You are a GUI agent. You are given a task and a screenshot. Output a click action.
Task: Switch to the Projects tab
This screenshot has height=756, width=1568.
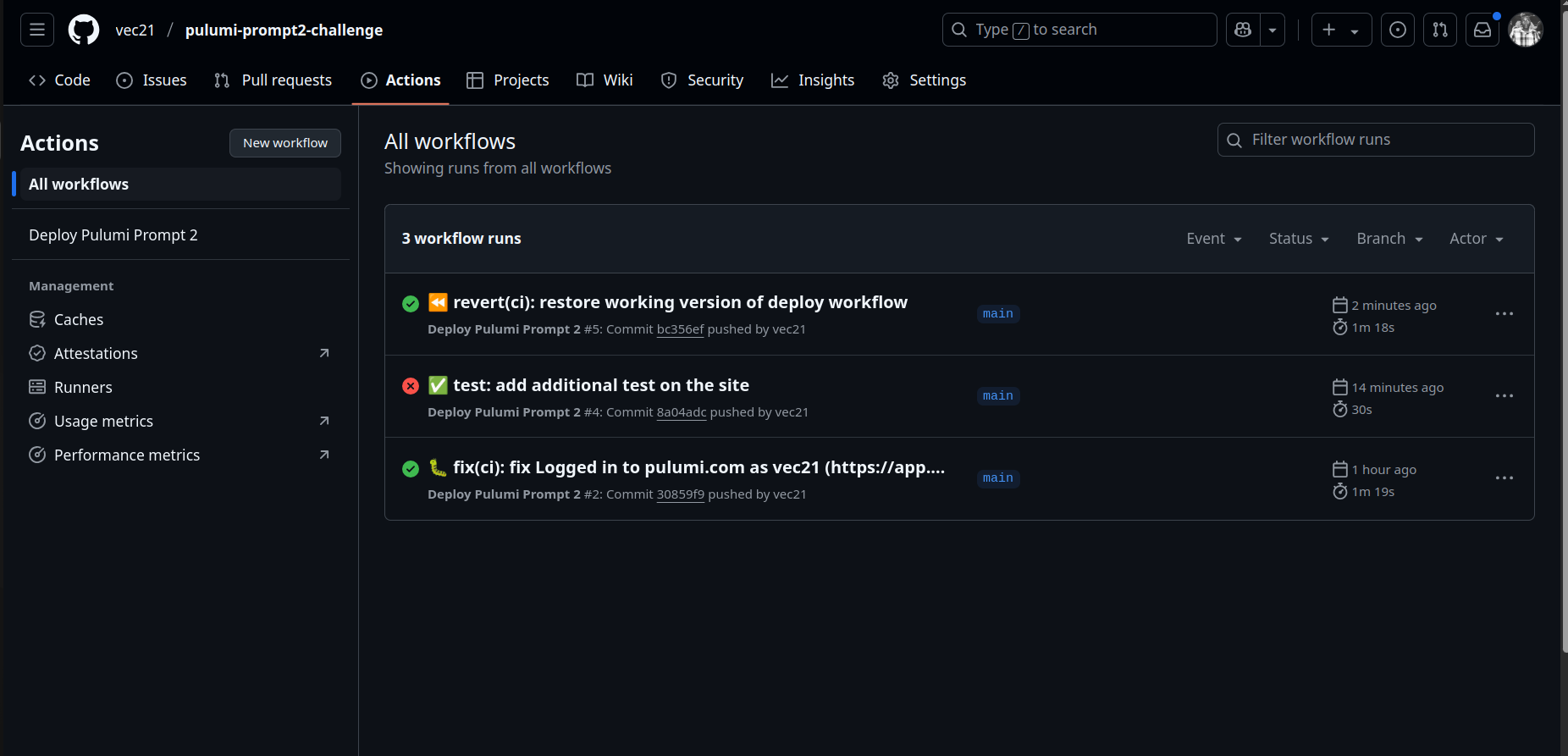point(508,80)
